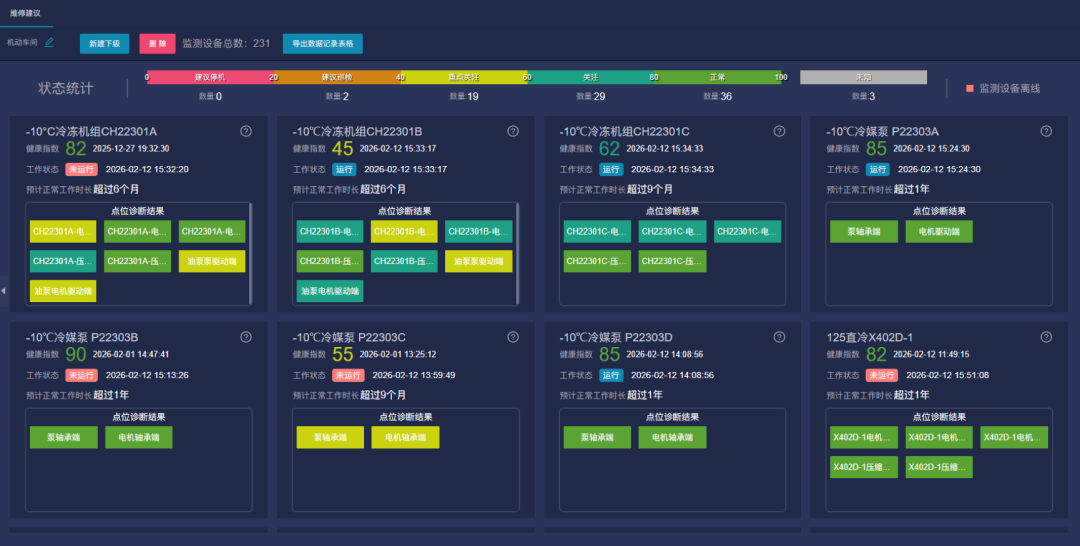Click yellow 泵轴承端 tag in P22303C card
1080x546 pixels.
pos(330,437)
